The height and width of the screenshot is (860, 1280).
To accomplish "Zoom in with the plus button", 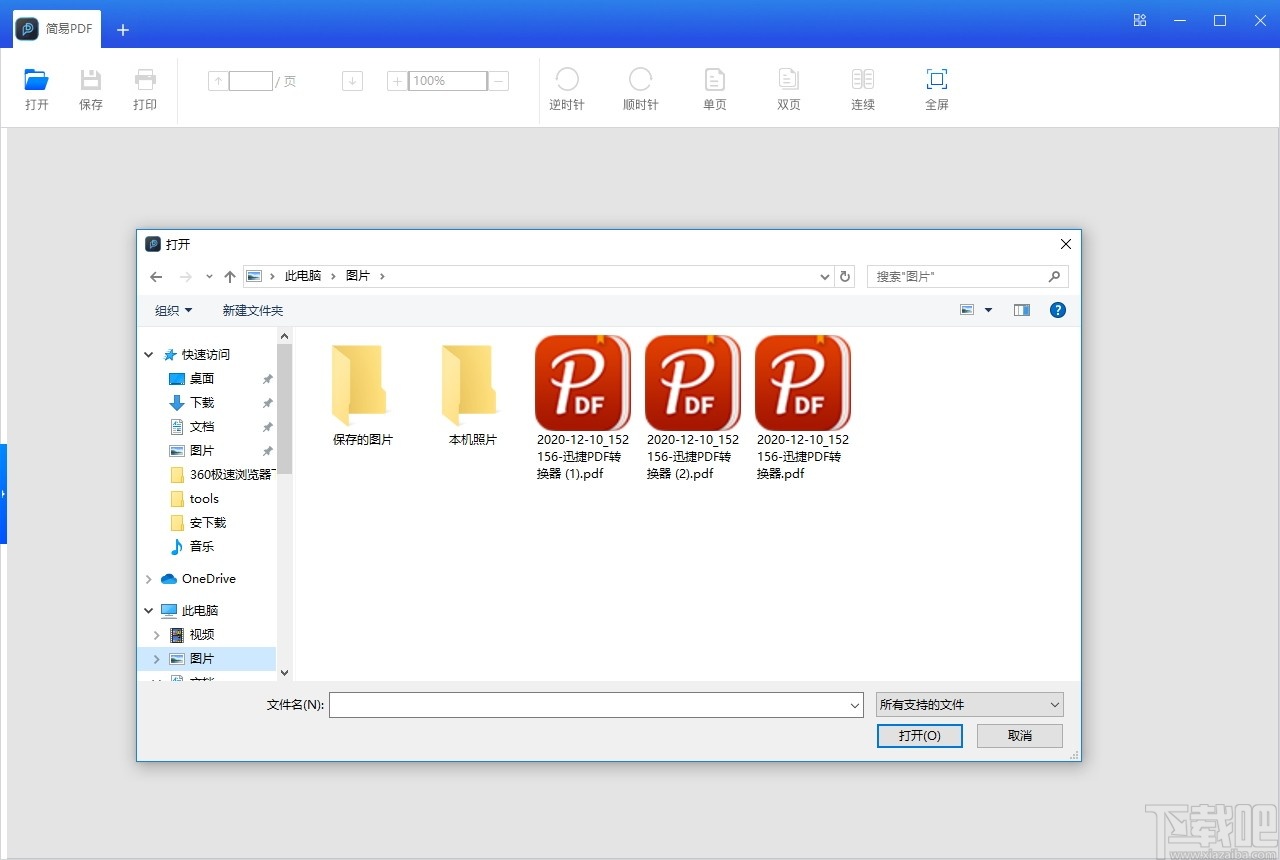I will pos(397,81).
